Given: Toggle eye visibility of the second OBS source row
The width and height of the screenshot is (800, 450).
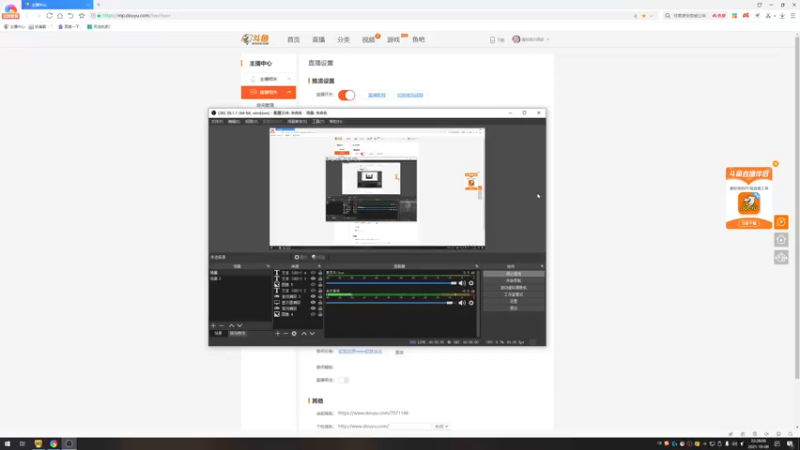Looking at the screenshot, I should [313, 279].
